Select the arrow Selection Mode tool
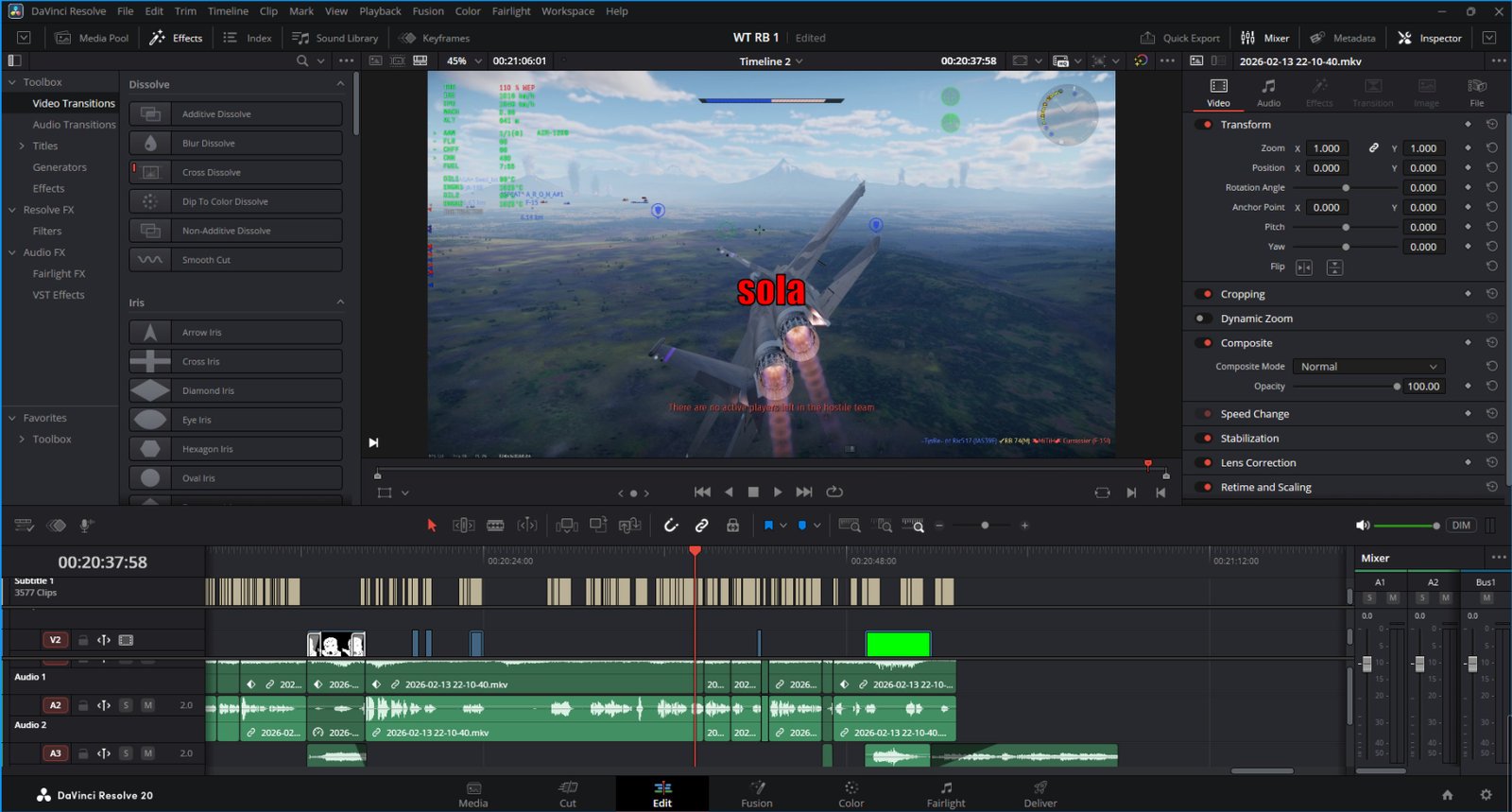The image size is (1512, 812). click(432, 526)
